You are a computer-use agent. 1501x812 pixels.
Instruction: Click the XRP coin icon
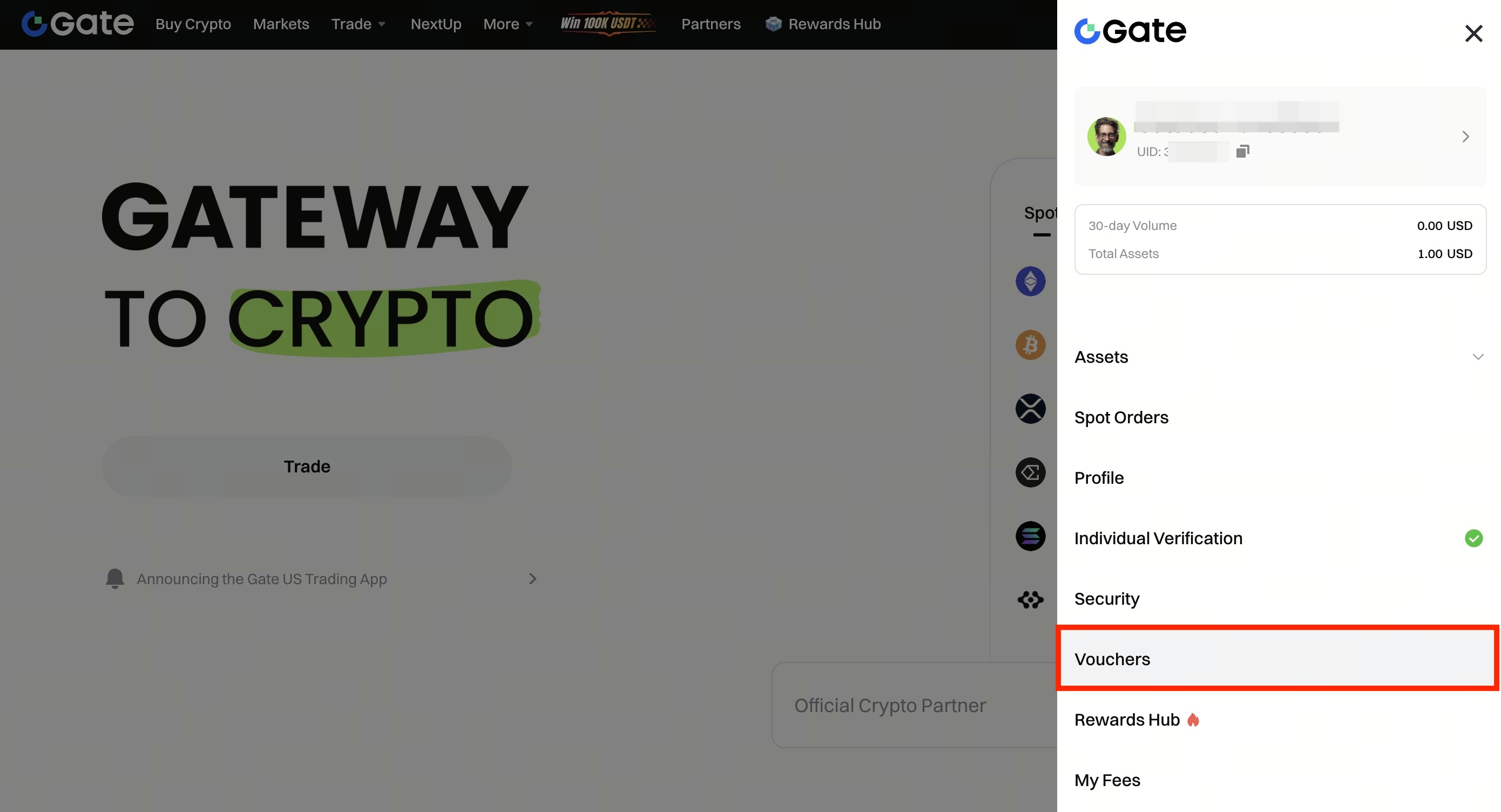1030,408
